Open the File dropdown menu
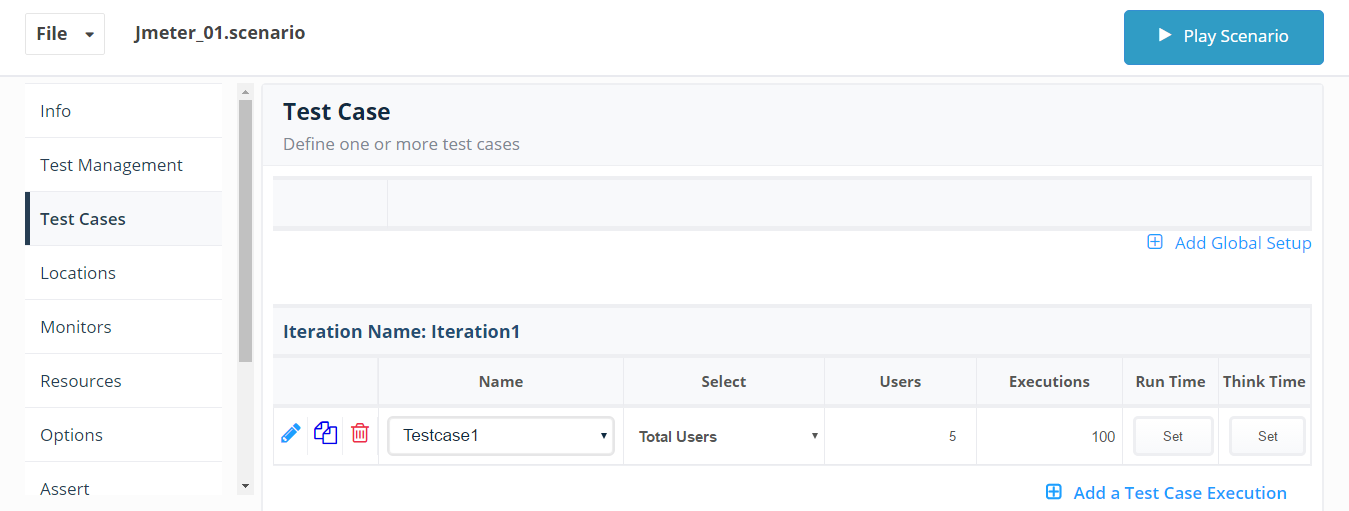Screen dimensions: 1349x511 [x=65, y=34]
